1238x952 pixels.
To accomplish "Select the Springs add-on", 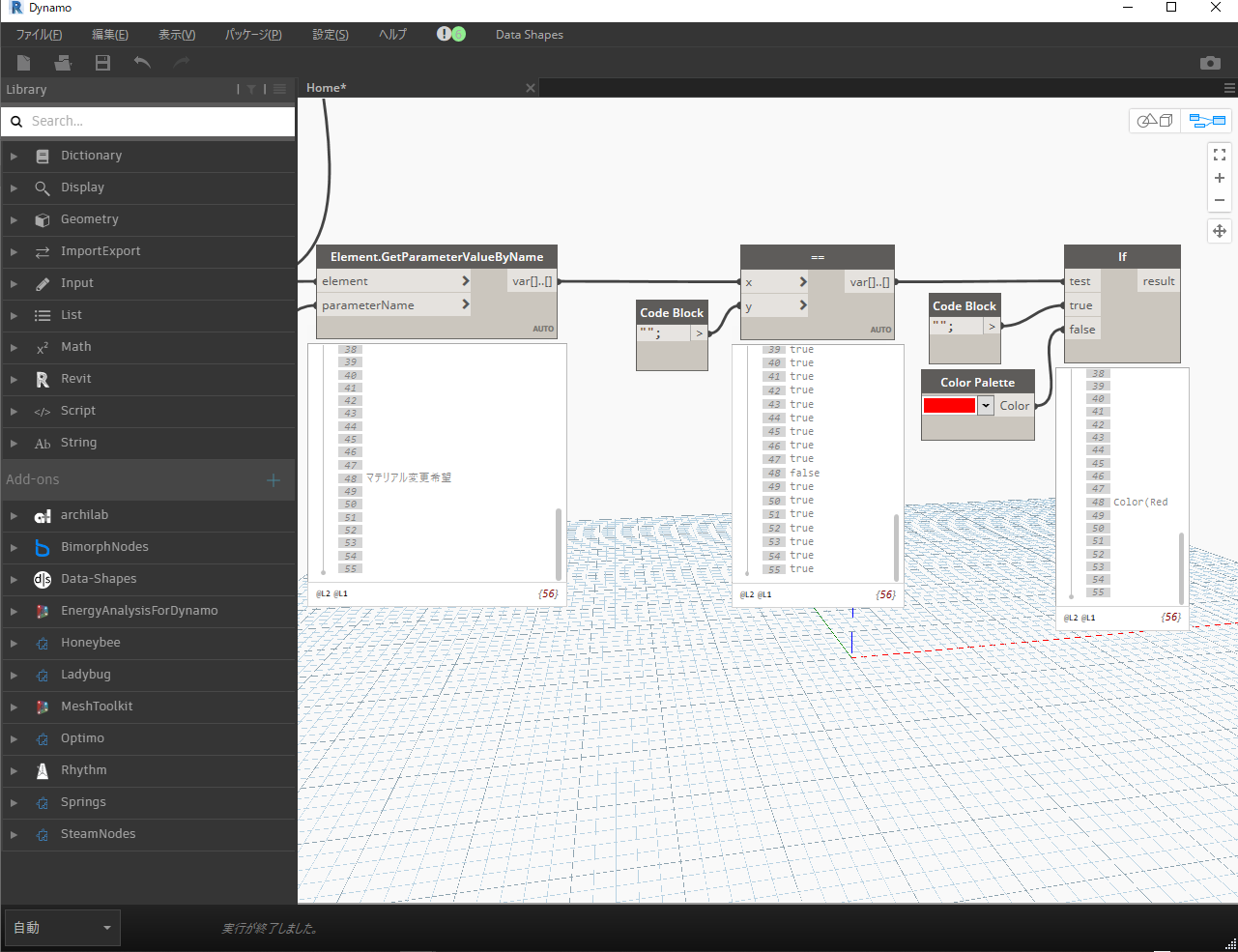I will point(148,802).
